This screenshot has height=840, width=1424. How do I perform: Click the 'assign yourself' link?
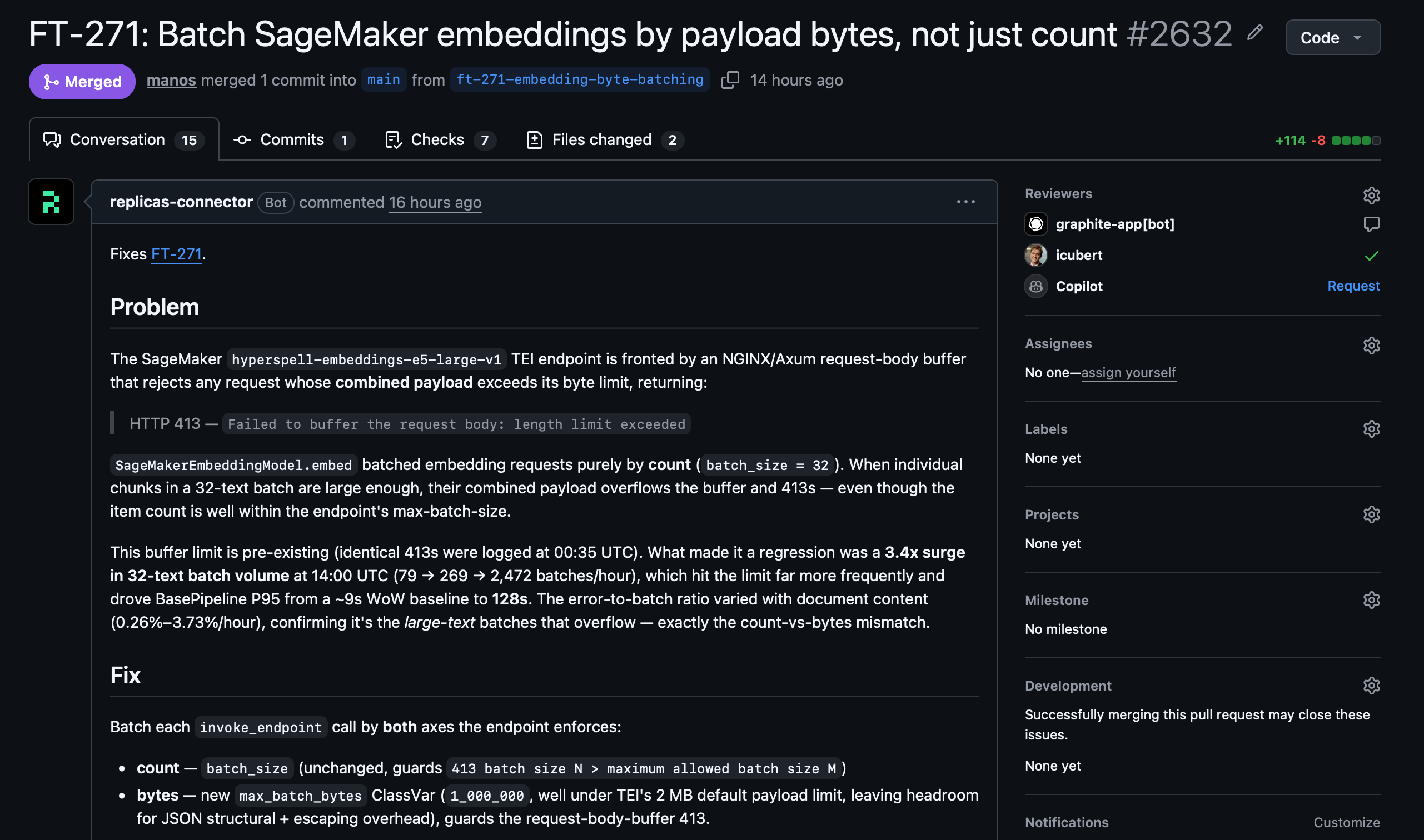(1128, 372)
